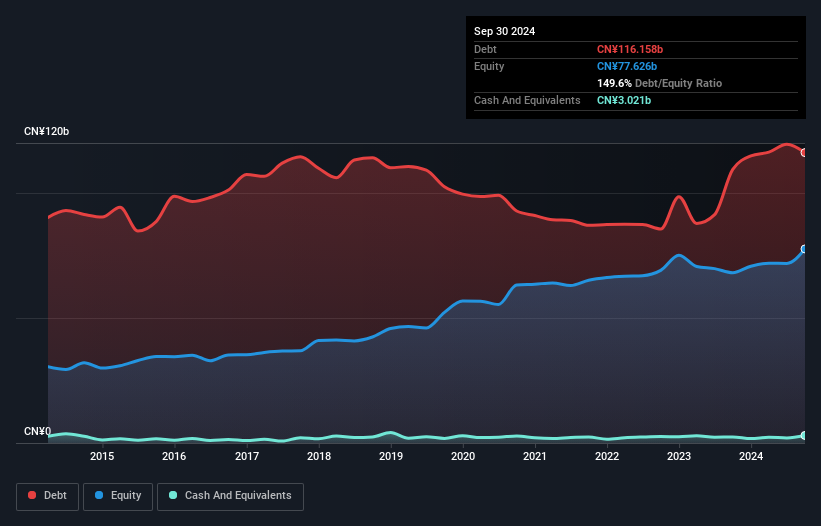This screenshot has height=526, width=821.
Task: Click the CN¥0 y-axis label
Action: [37, 432]
